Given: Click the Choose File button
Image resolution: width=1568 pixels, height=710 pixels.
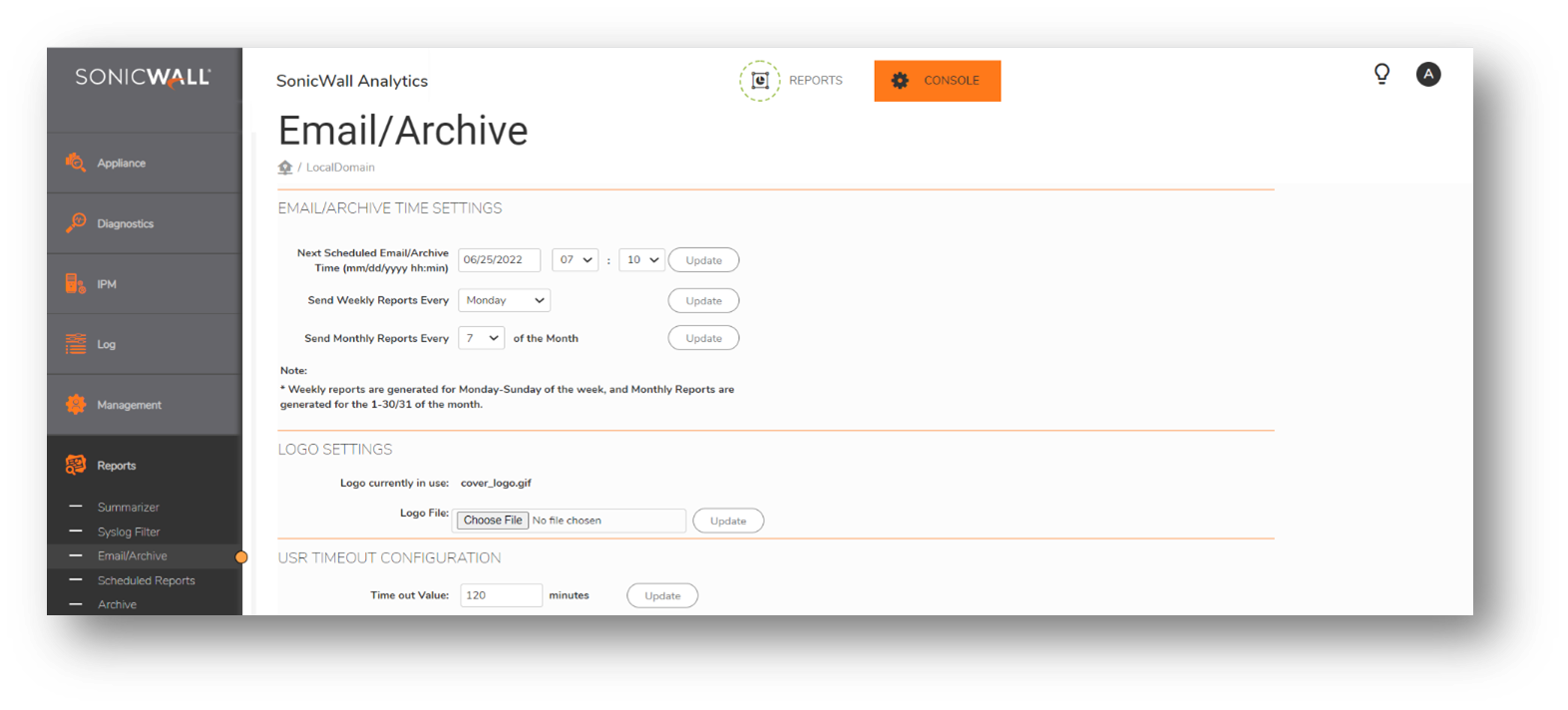Looking at the screenshot, I should click(493, 521).
